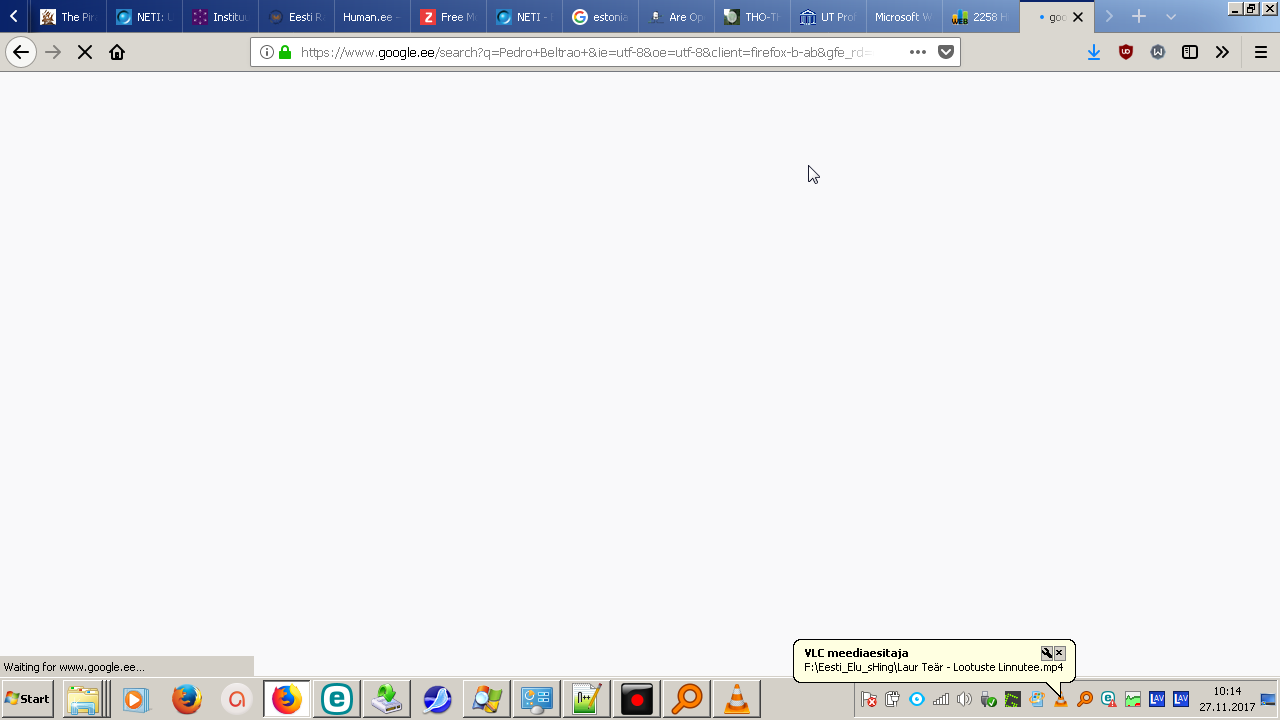Switch to the 'Institu' tab
The height and width of the screenshot is (720, 1280).
(x=220, y=17)
